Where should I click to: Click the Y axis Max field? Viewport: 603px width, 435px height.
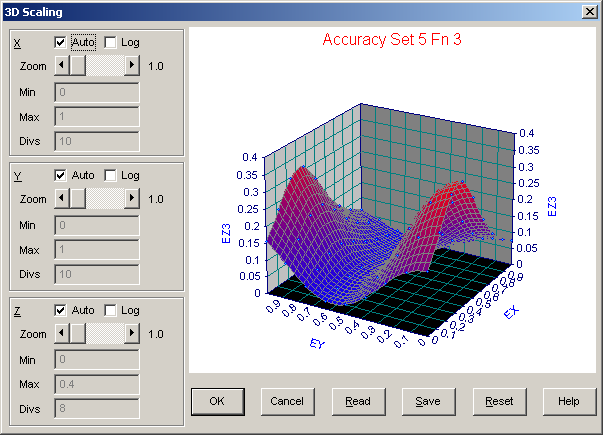[97, 250]
